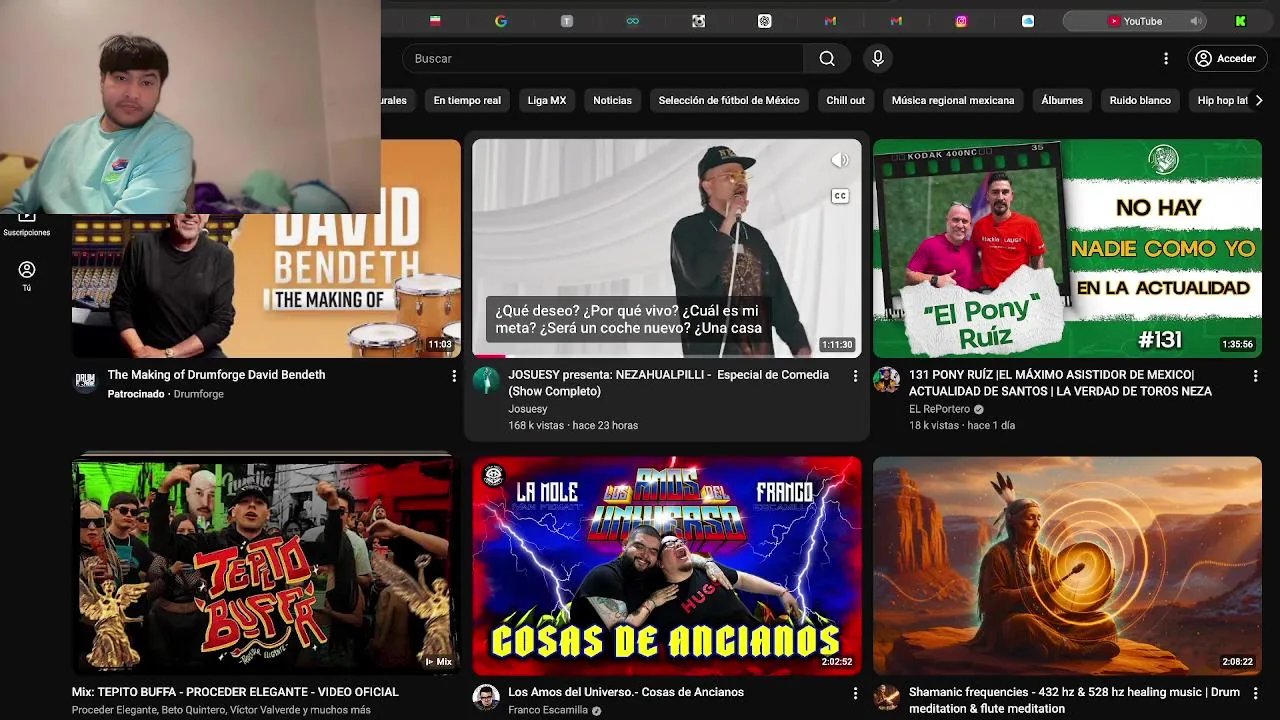Click the Drumforge sponsor name
The image size is (1280, 720).
[198, 394]
